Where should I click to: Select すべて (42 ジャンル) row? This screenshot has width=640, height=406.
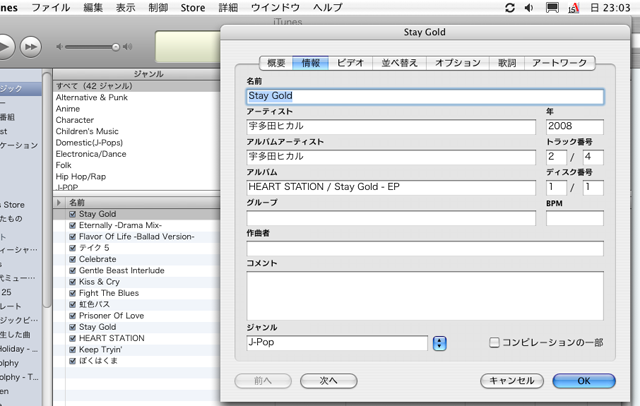tap(136, 86)
